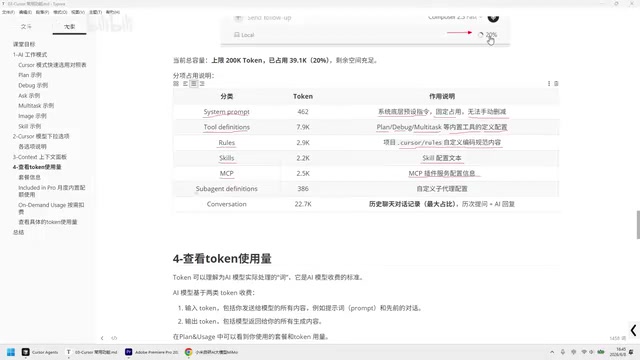
Task: Go to Debug 示例 in outline
Action: click(x=33, y=85)
